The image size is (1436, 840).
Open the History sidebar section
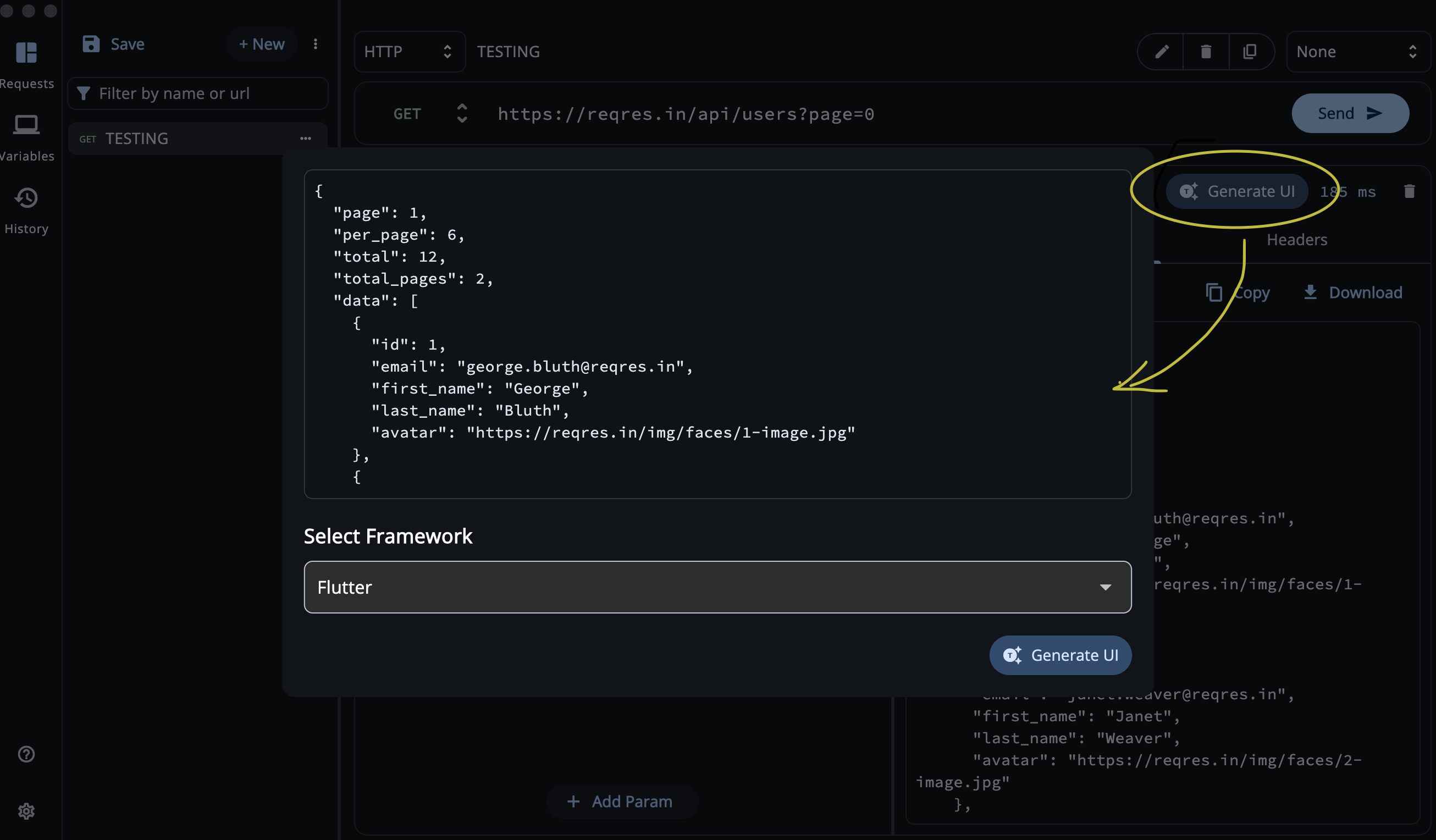(x=26, y=198)
